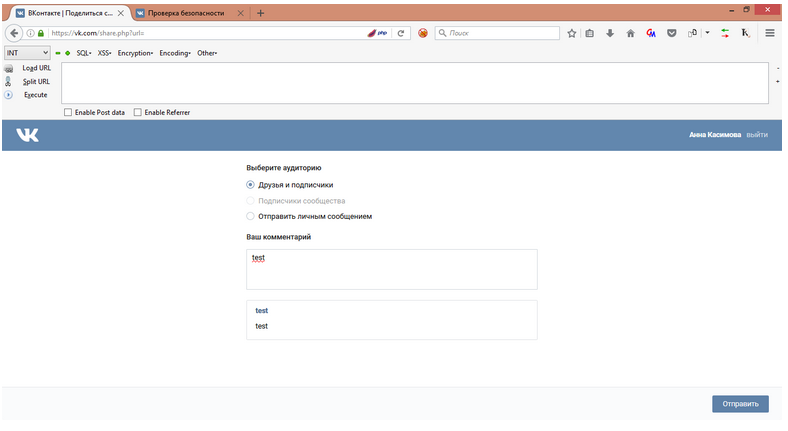This screenshot has width=788, height=431.
Task: Click the VK logo in header
Action: (x=28, y=135)
